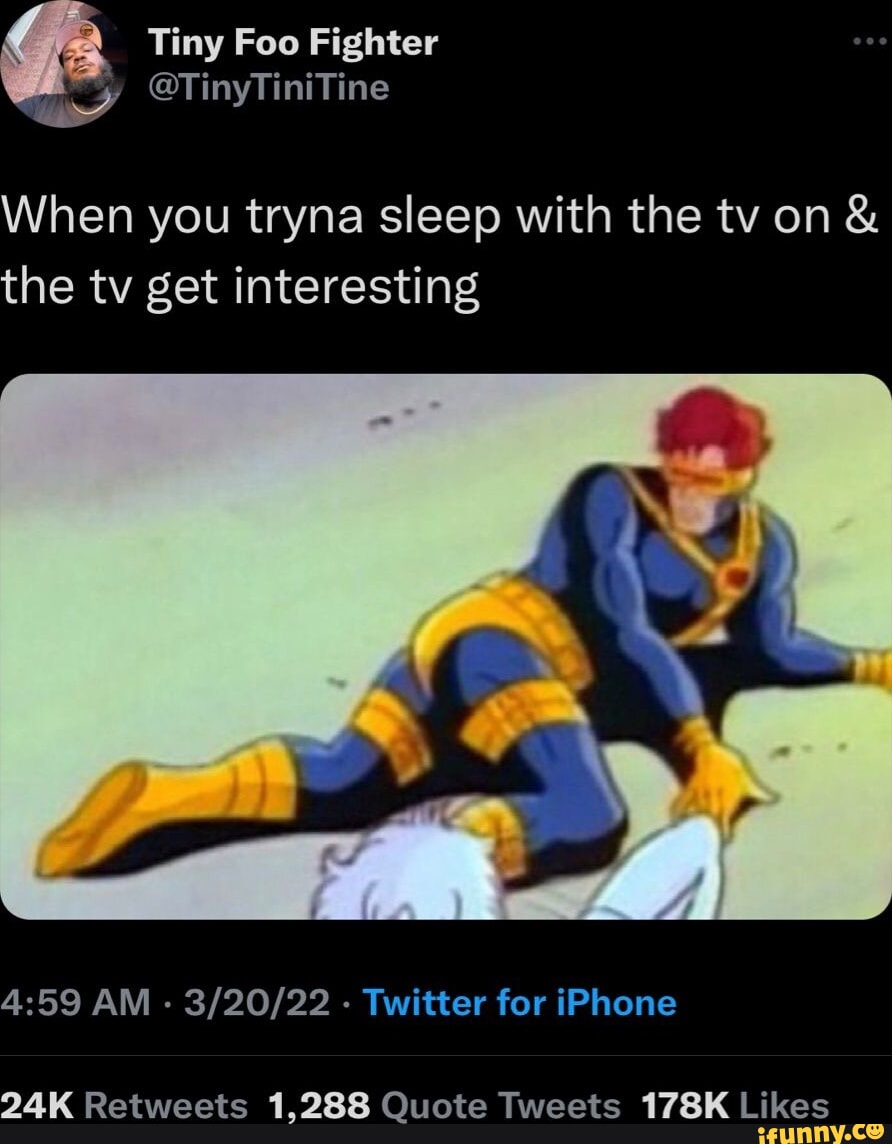This screenshot has height=1144, width=892.
Task: Click the word Likes in the stats row
Action: pyautogui.click(x=784, y=1105)
